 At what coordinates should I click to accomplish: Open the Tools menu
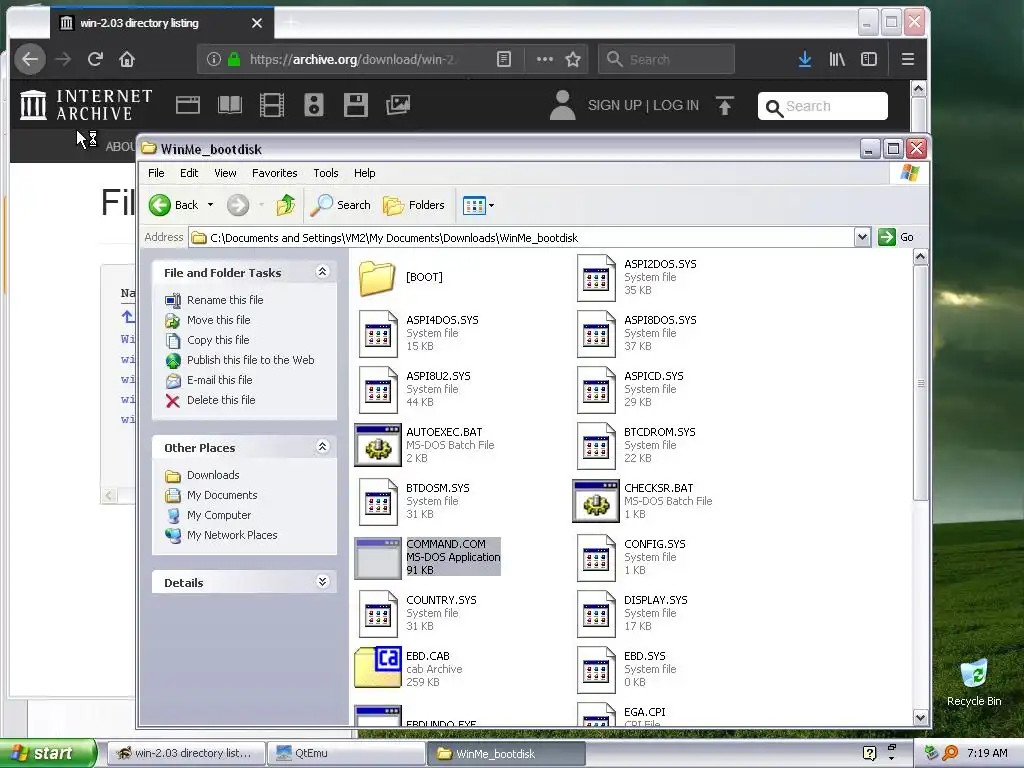click(325, 173)
